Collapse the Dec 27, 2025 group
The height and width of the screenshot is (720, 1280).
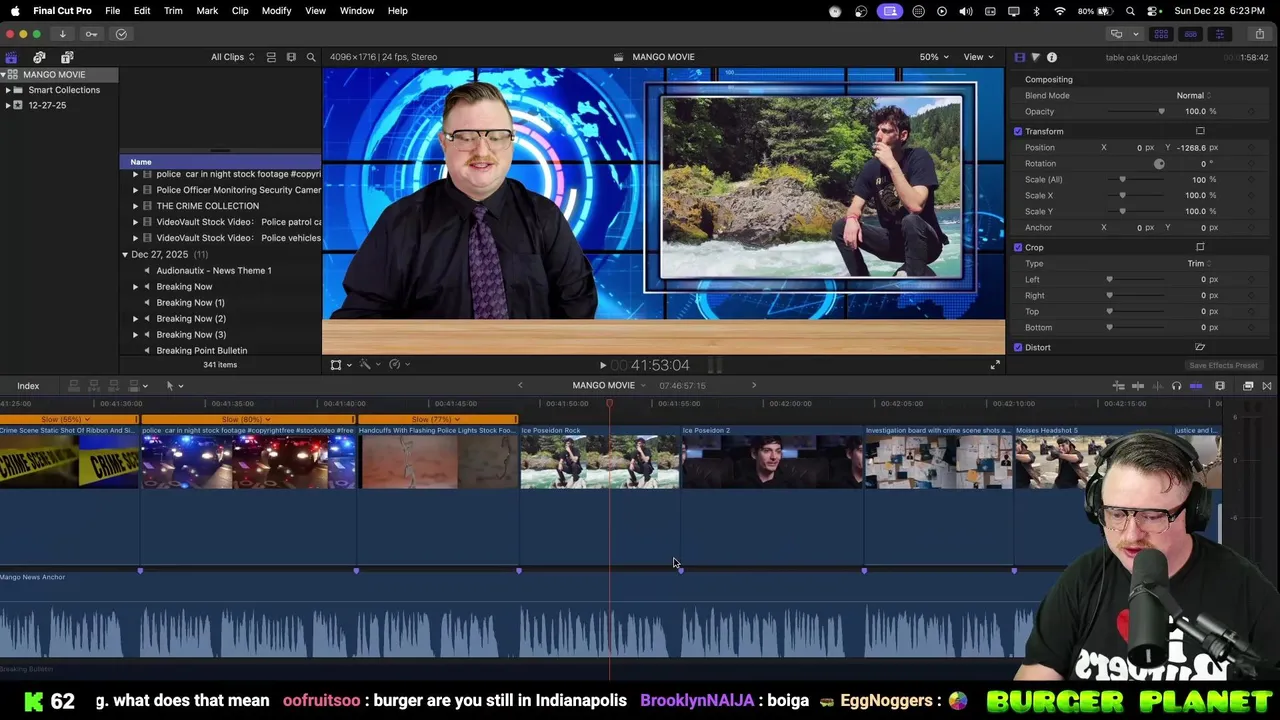click(x=125, y=255)
